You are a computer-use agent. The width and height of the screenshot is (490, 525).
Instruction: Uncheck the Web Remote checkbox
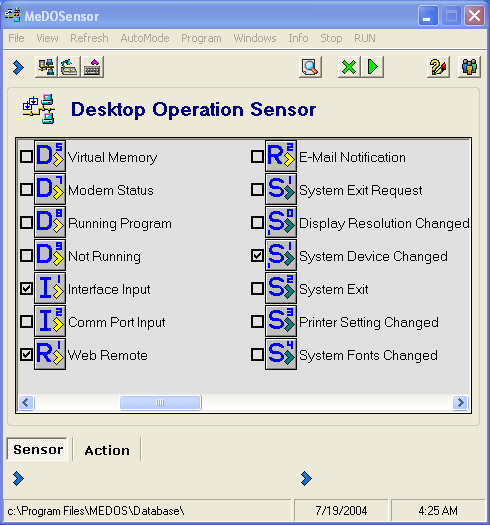click(x=26, y=355)
